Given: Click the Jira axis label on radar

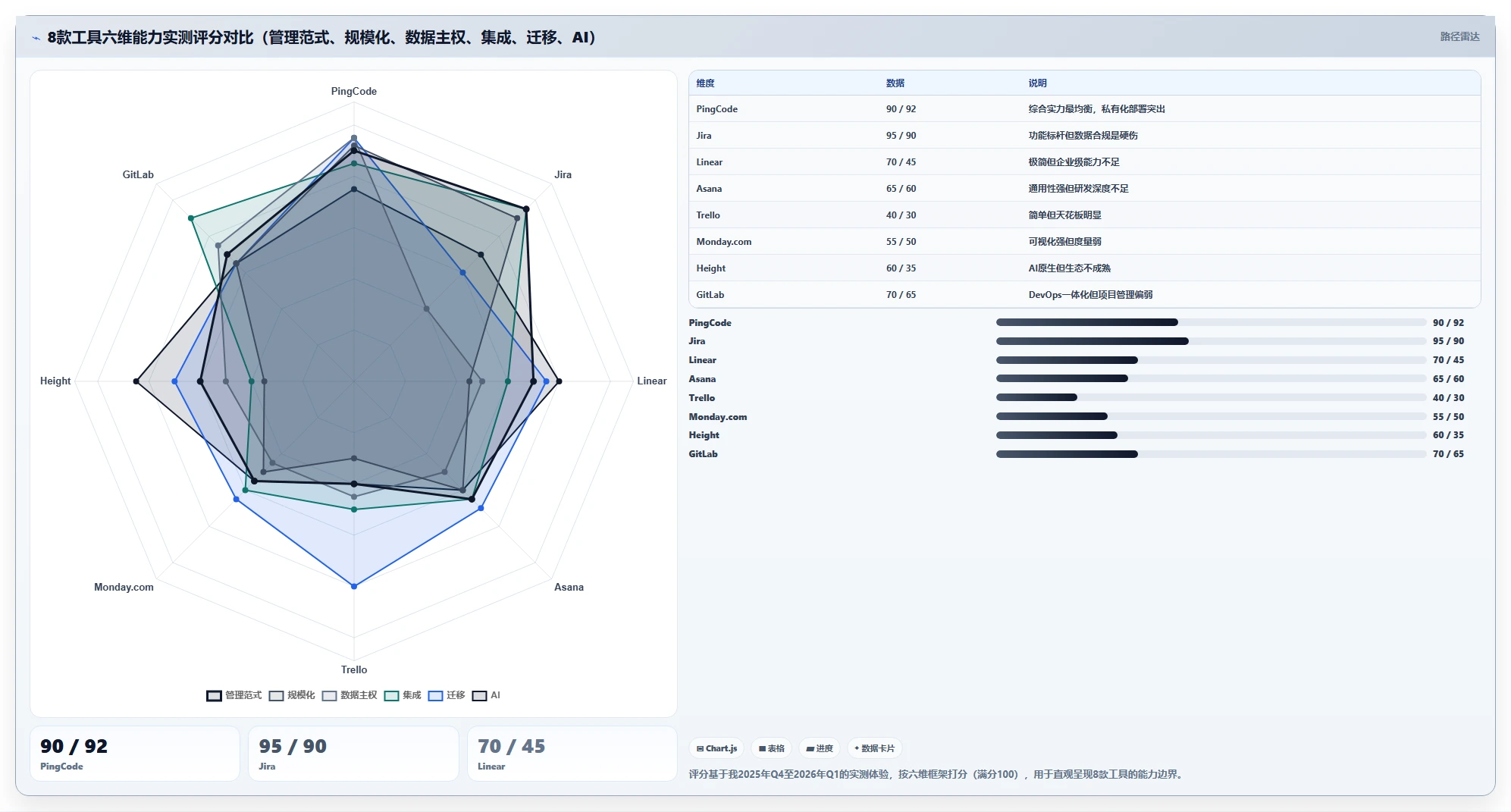Looking at the screenshot, I should tap(563, 174).
